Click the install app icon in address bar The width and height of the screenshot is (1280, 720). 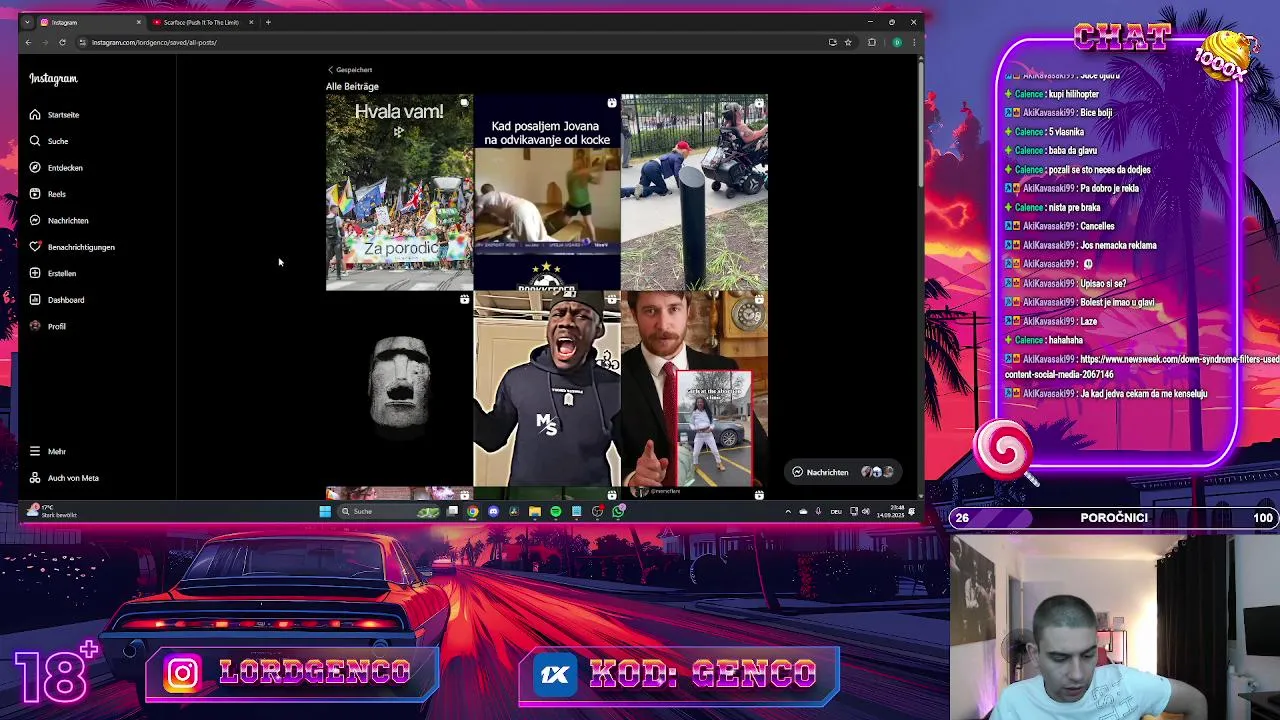(832, 42)
